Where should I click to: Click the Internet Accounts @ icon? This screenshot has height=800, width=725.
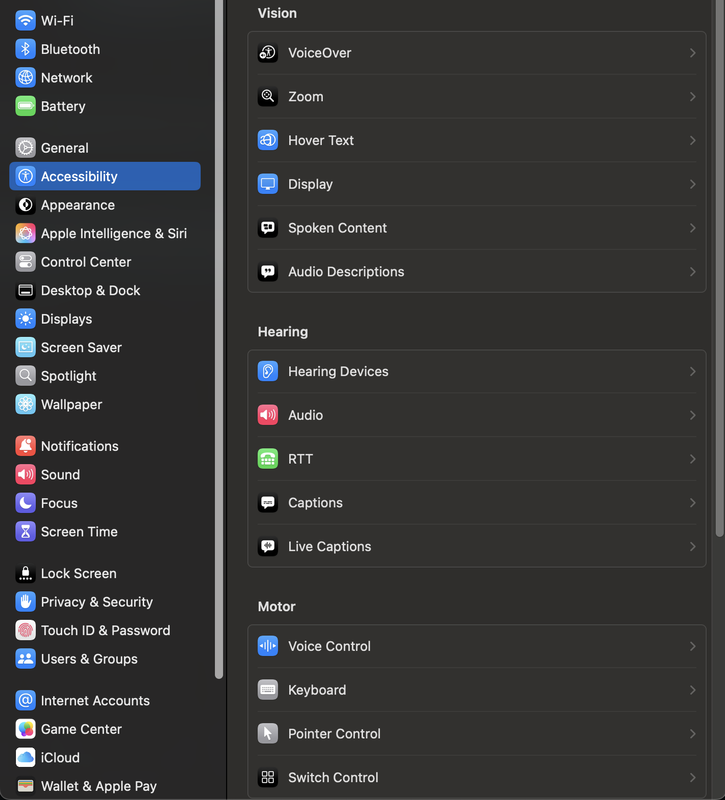coord(26,701)
